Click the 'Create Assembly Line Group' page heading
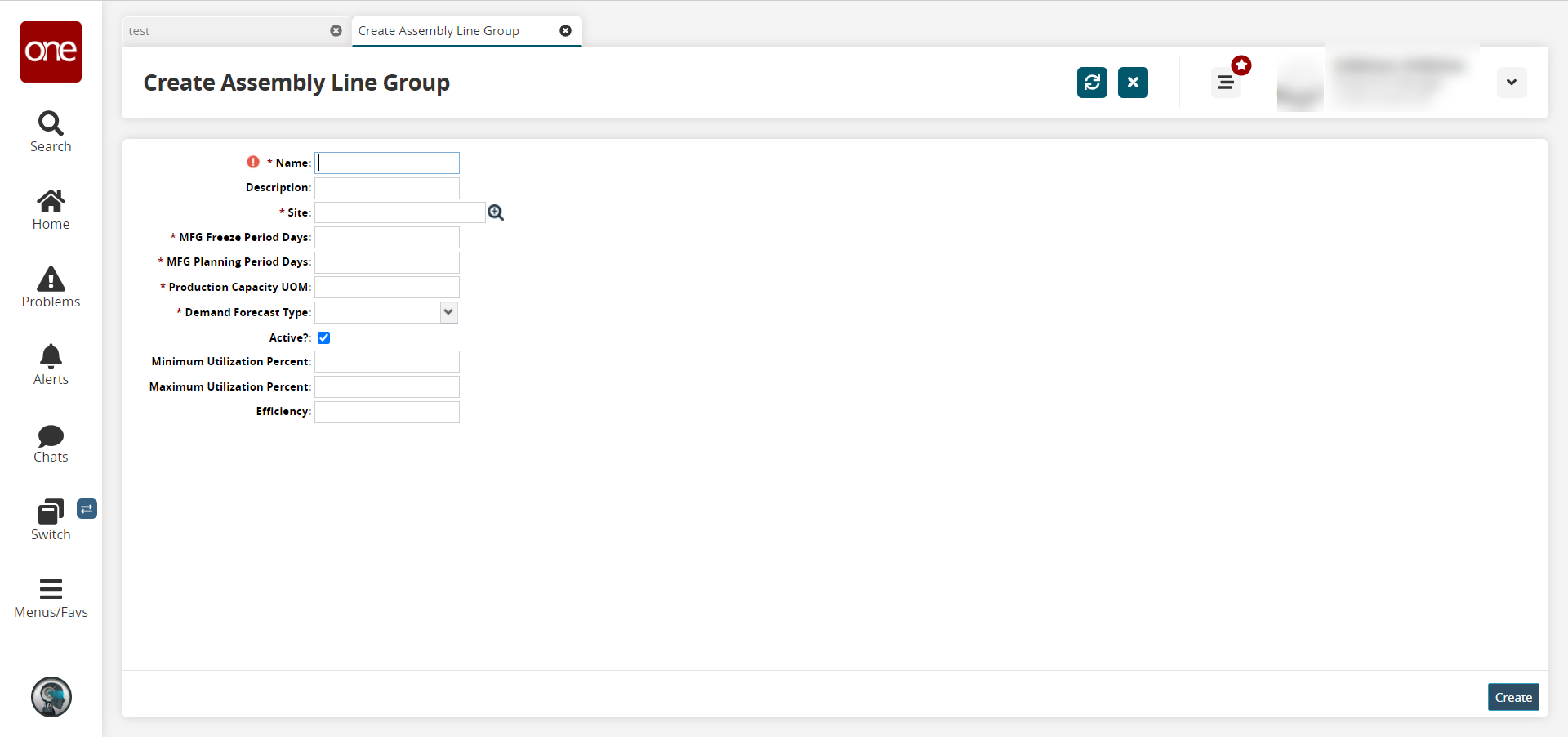 (296, 83)
